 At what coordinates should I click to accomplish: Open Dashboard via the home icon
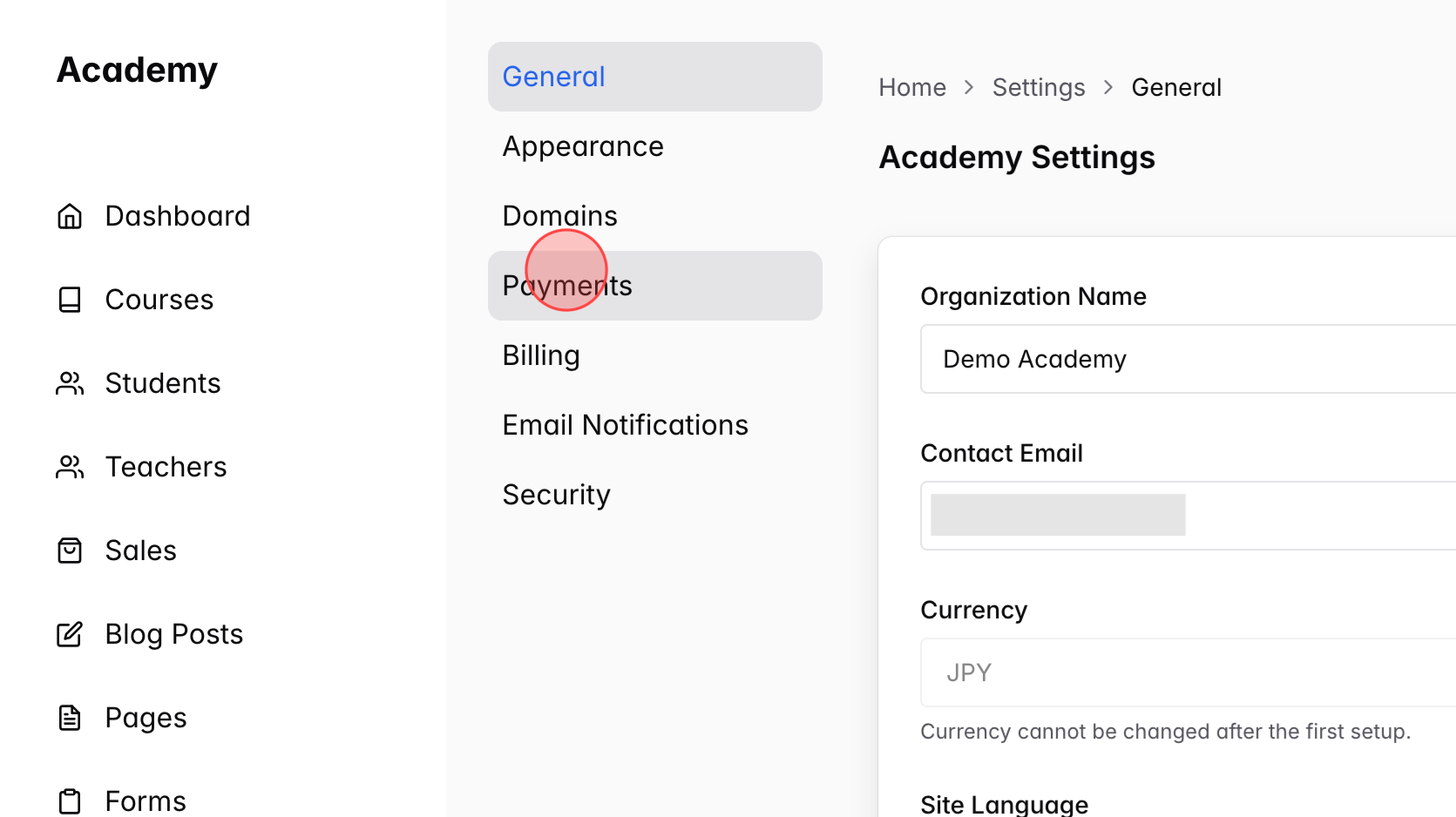[x=69, y=215]
